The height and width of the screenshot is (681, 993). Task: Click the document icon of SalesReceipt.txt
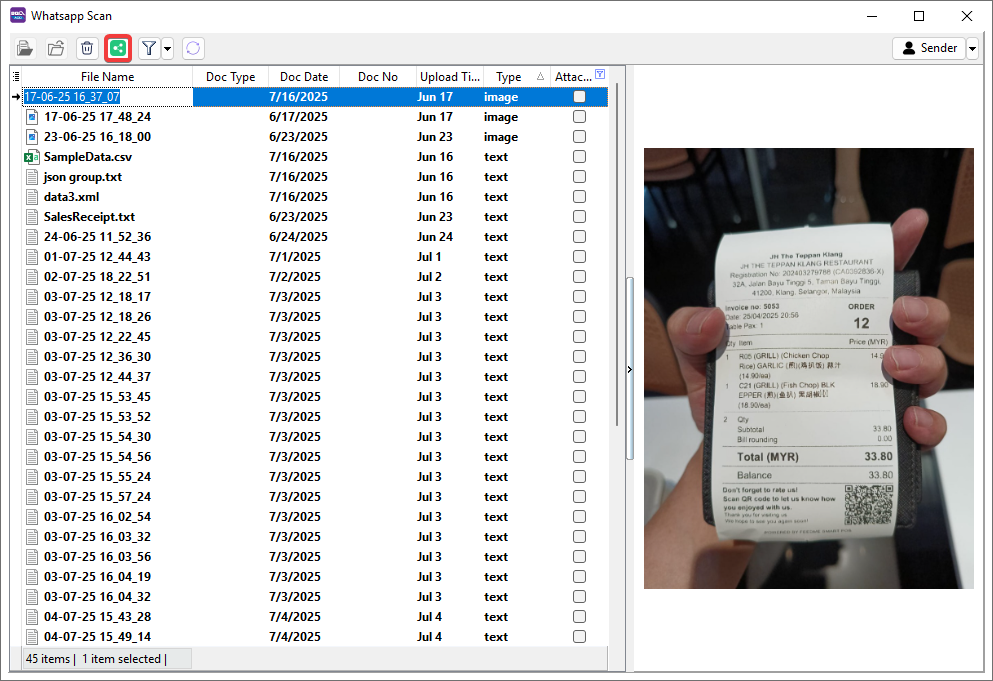32,217
